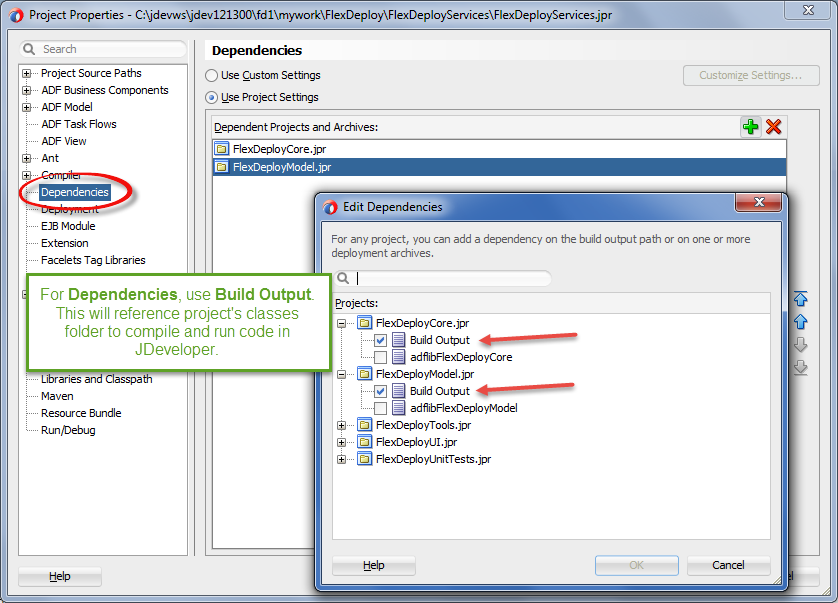
Task: Click Help in Edit Dependencies dialog
Action: coord(374,565)
